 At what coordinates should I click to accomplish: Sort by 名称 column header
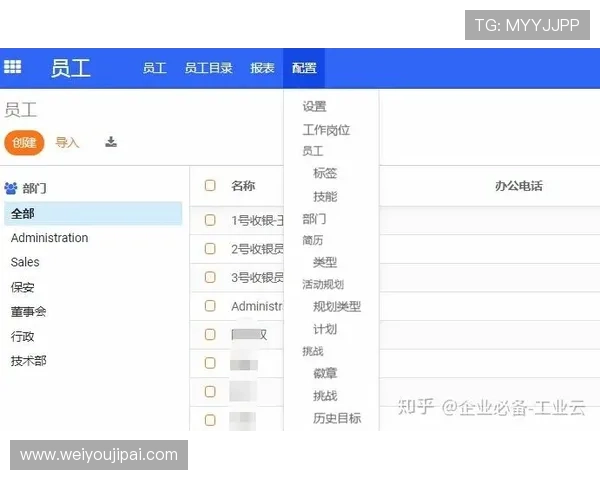243,186
